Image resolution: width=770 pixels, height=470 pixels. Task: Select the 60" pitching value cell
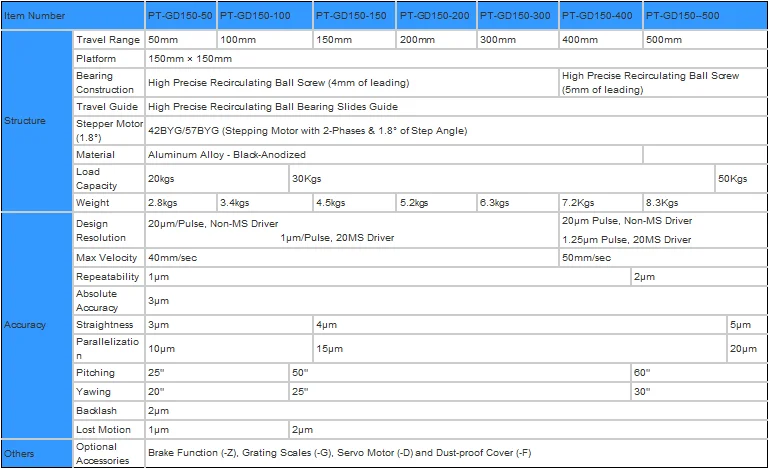[642, 372]
